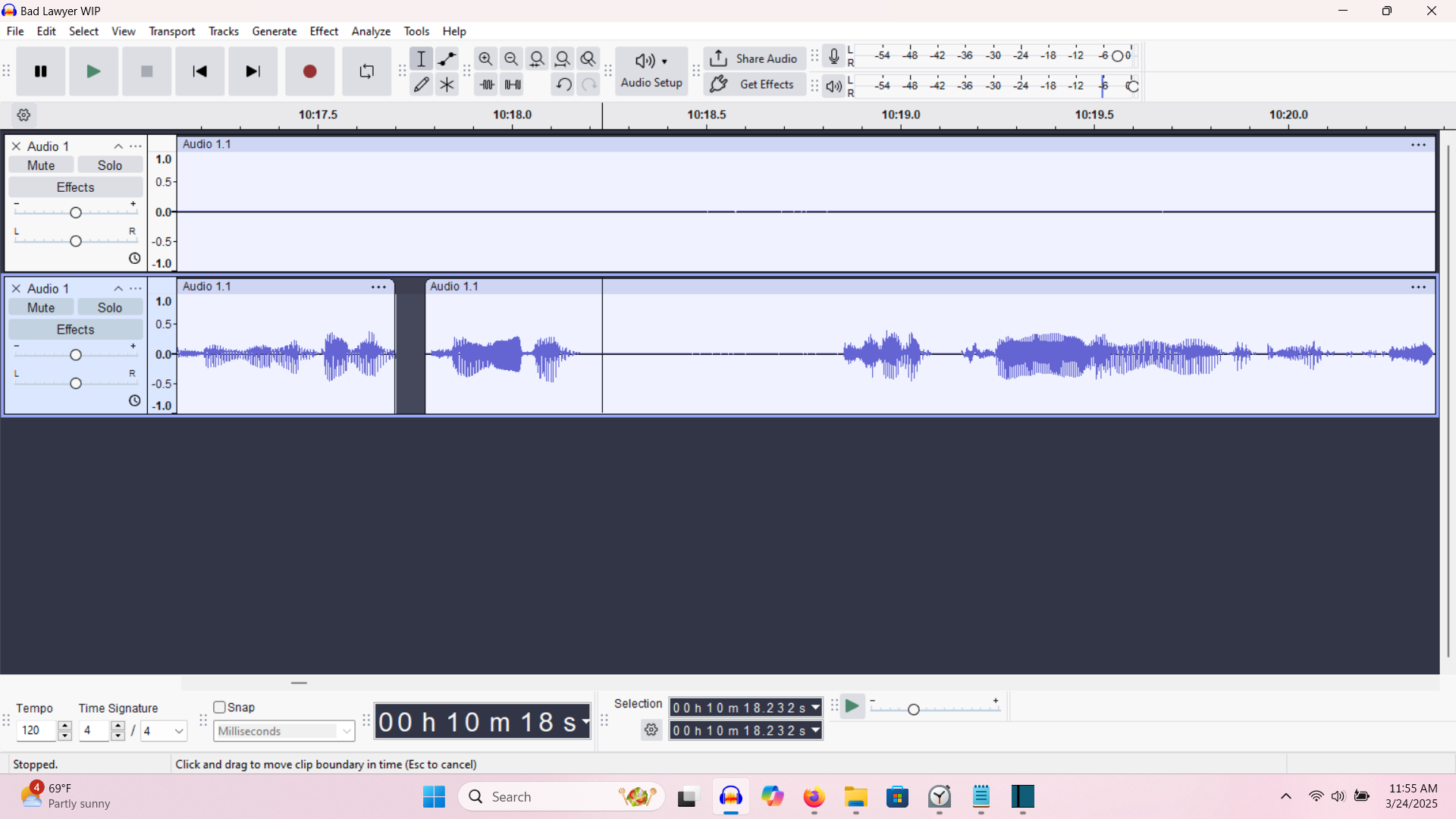Solo the first Audio 1 track
Image resolution: width=1456 pixels, height=819 pixels.
pos(109,165)
